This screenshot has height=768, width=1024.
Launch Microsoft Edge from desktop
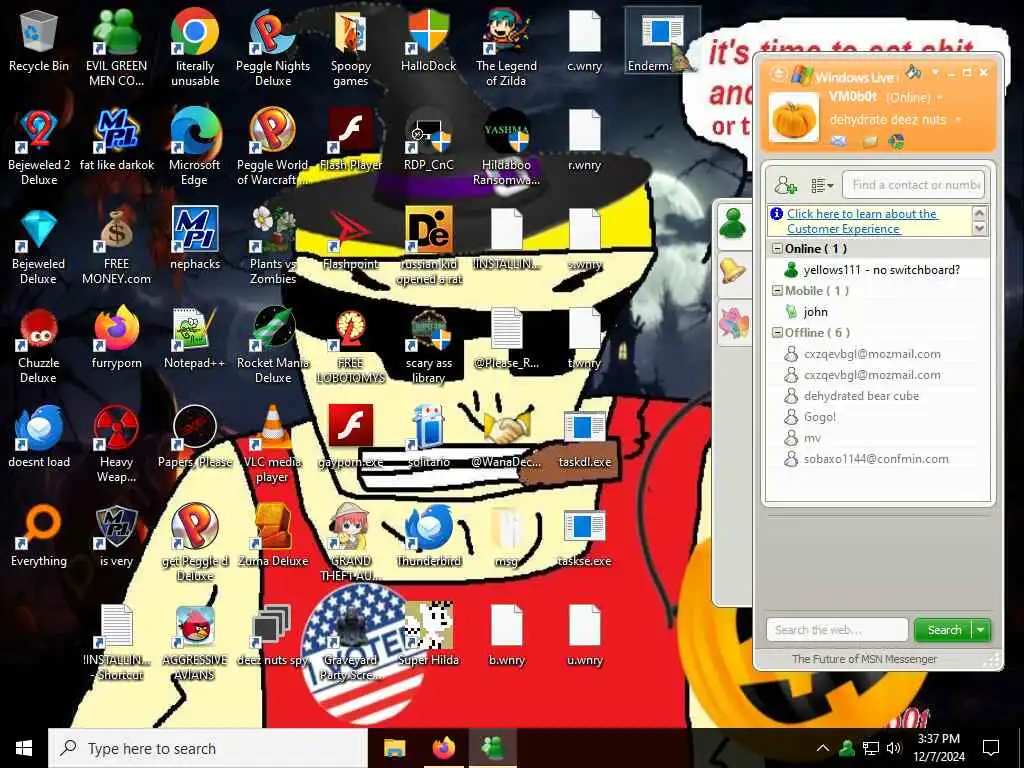pyautogui.click(x=195, y=147)
